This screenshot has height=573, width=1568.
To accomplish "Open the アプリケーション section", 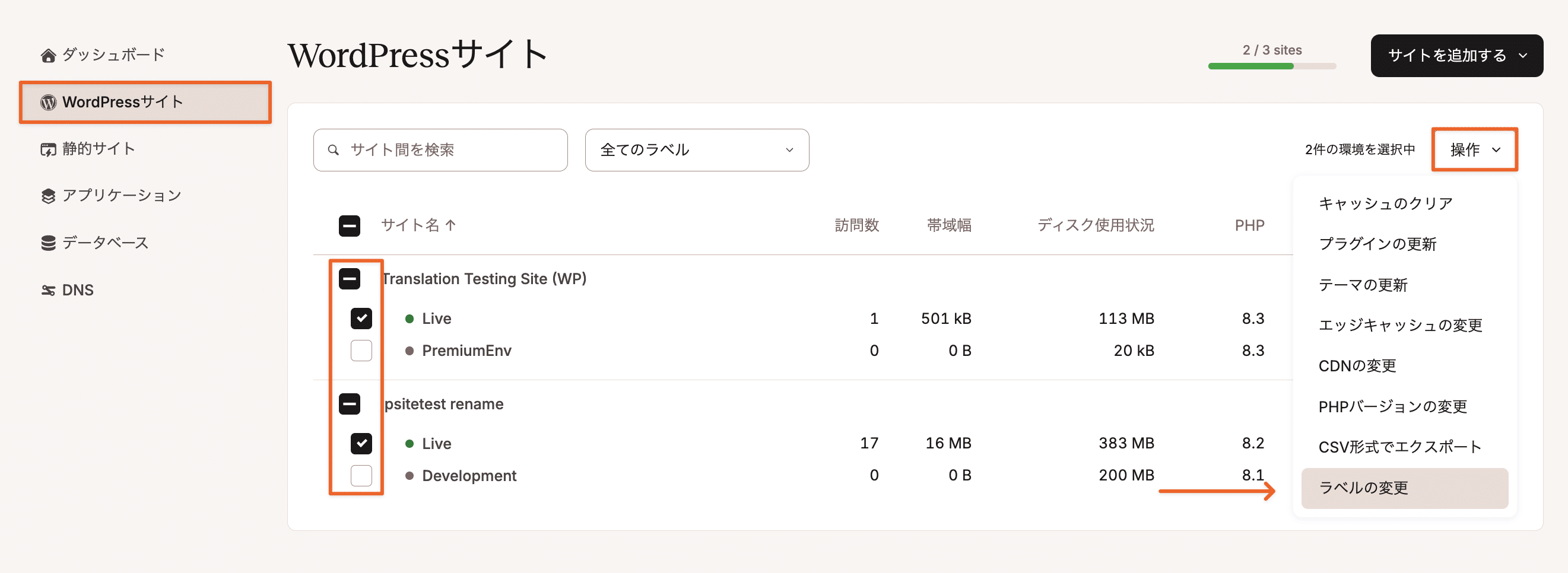I will (120, 195).
